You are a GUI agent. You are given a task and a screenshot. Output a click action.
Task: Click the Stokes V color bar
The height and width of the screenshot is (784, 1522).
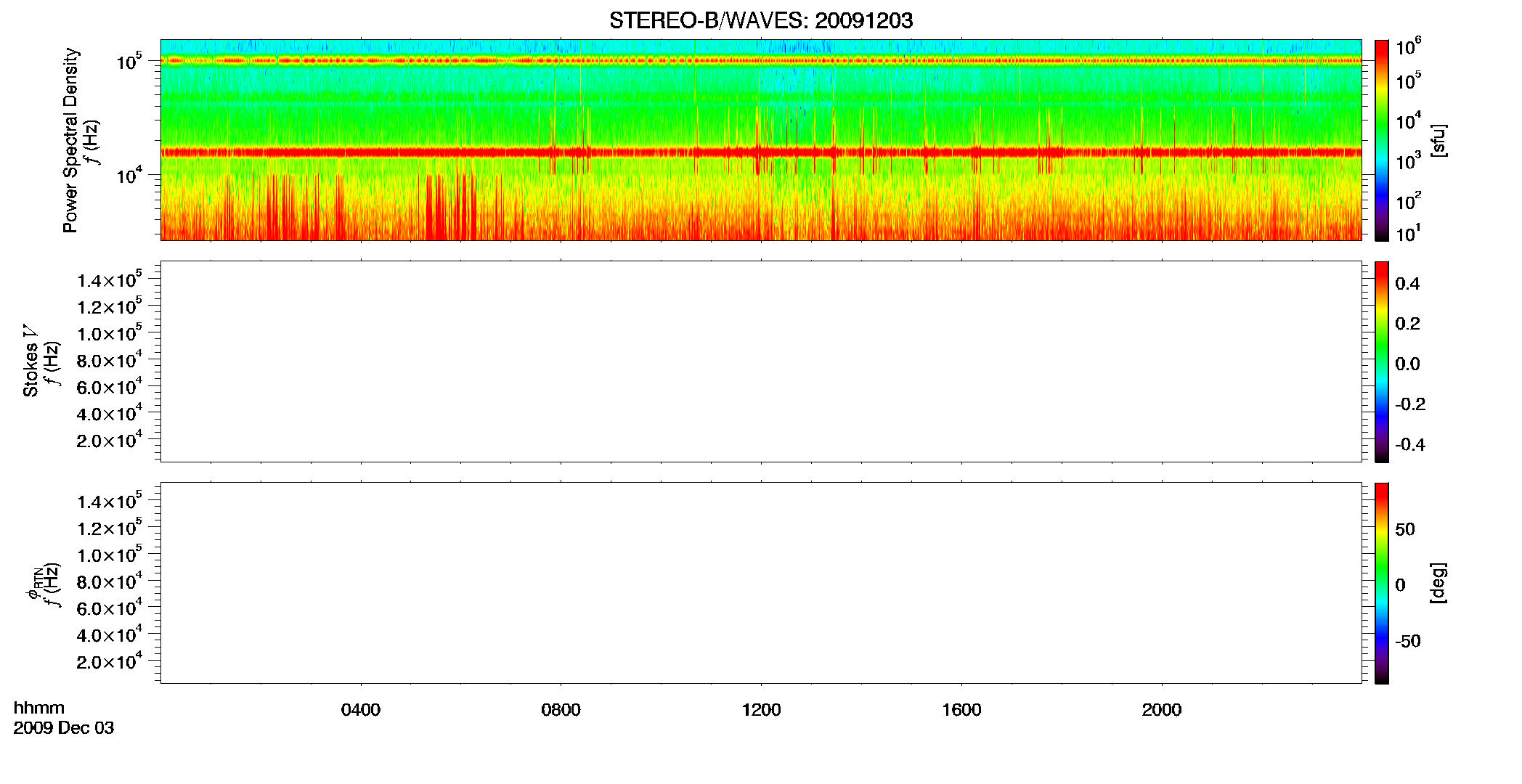1381,362
